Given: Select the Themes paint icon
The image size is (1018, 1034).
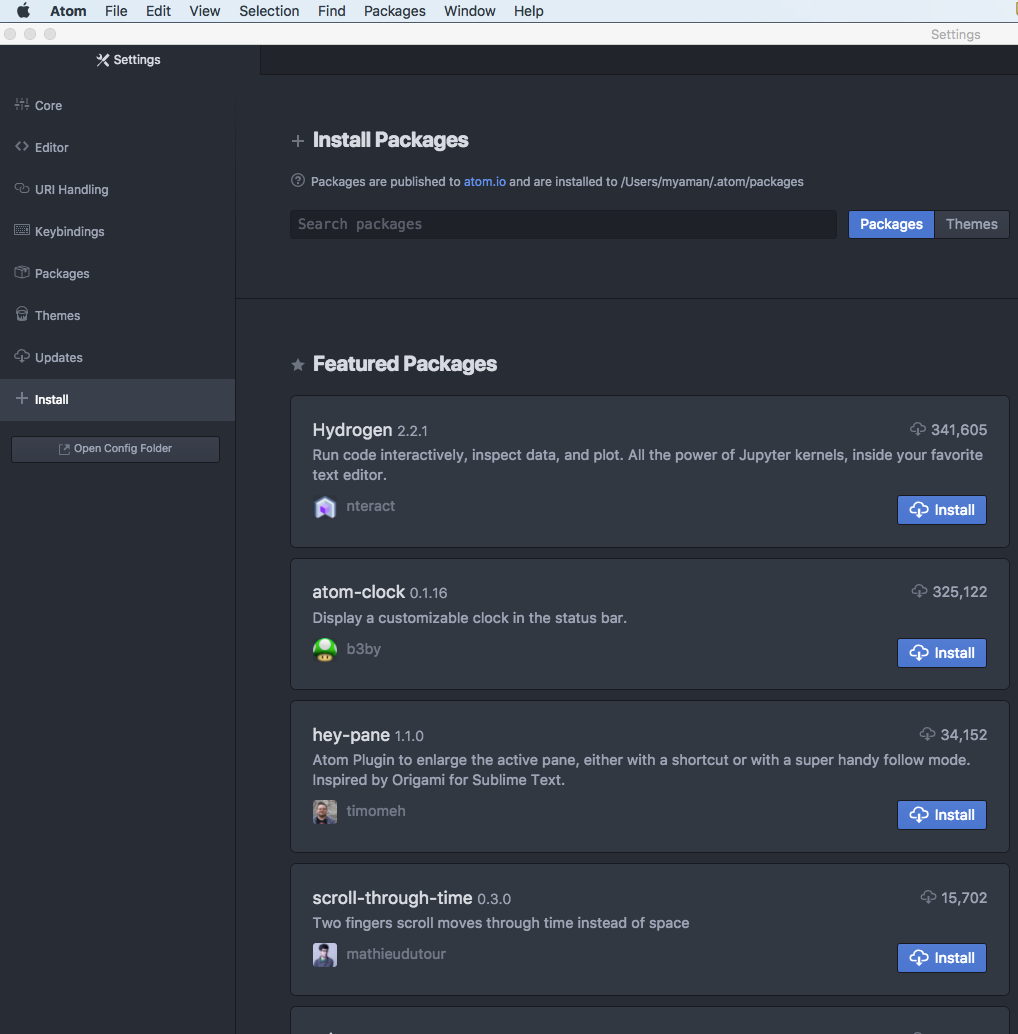Looking at the screenshot, I should [21, 315].
